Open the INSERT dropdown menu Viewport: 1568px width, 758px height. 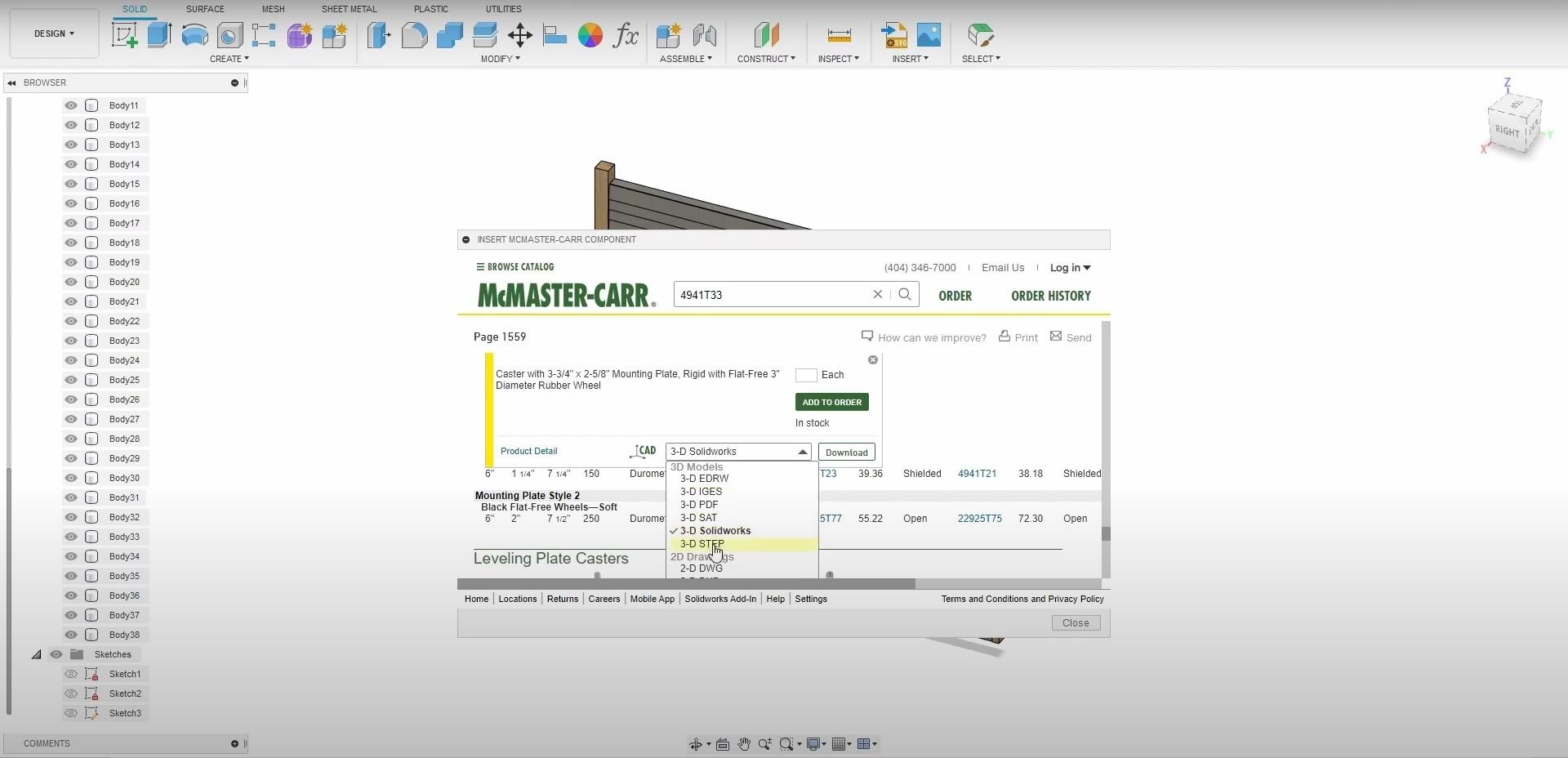click(x=911, y=59)
